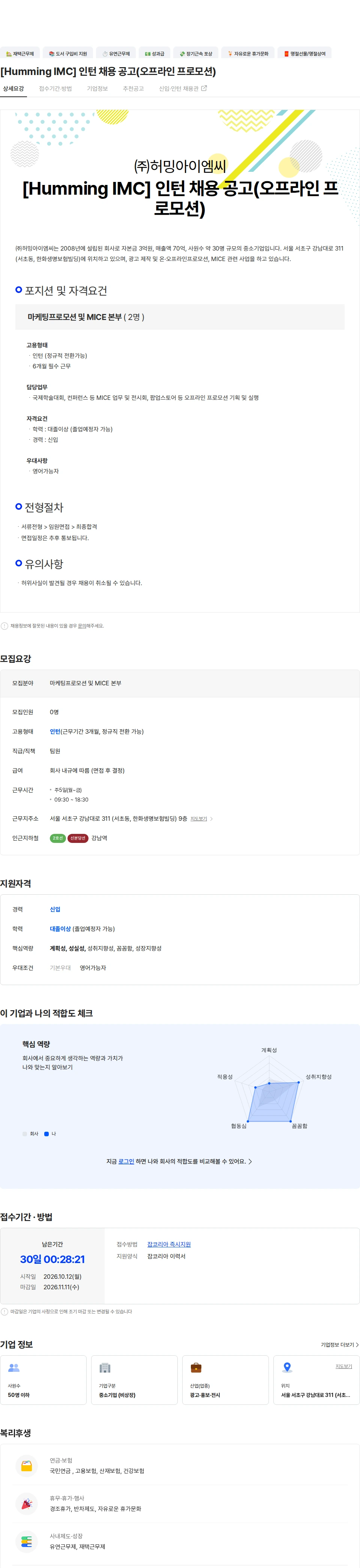Click the 기업구분 building icon

click(105, 1368)
